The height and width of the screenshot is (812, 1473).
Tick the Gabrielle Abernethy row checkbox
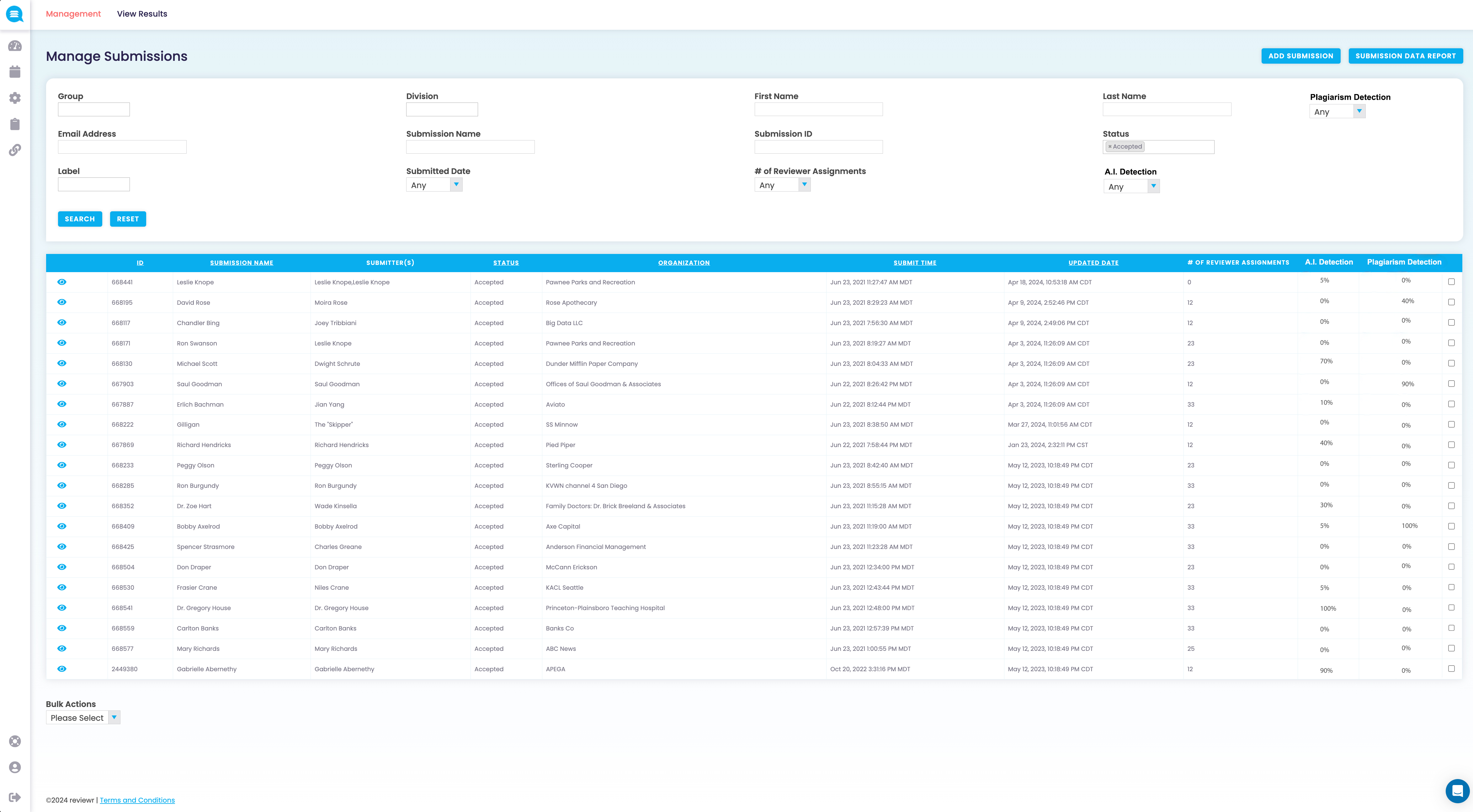(x=1451, y=669)
